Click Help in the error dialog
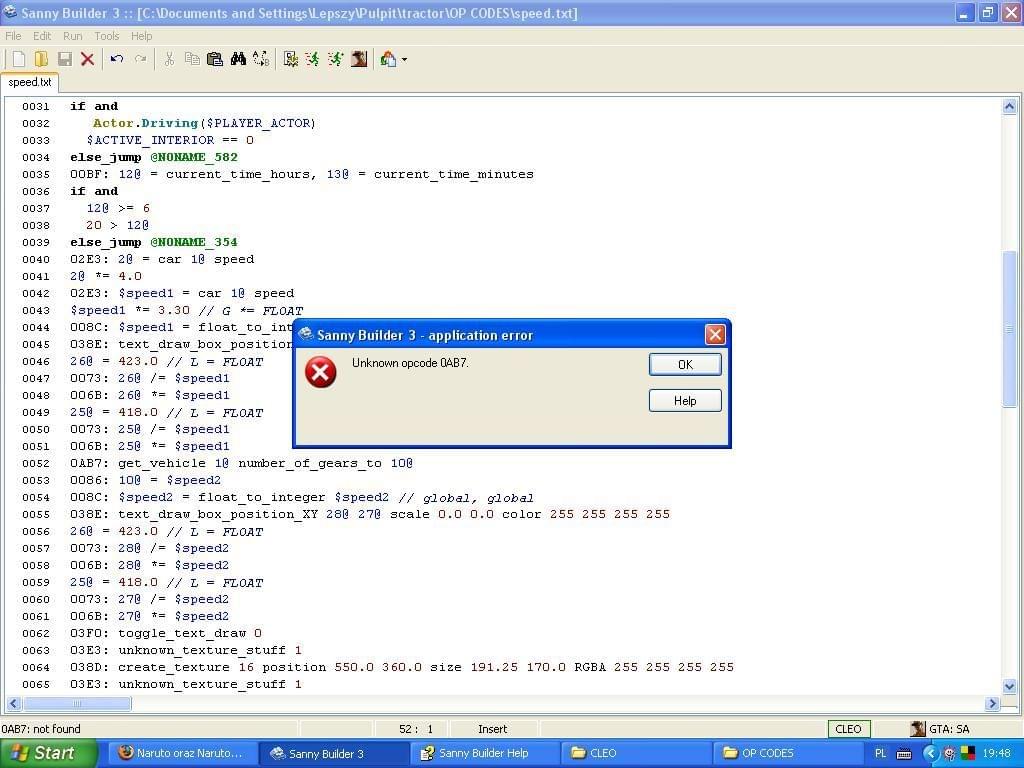The image size is (1024, 768). click(x=685, y=401)
